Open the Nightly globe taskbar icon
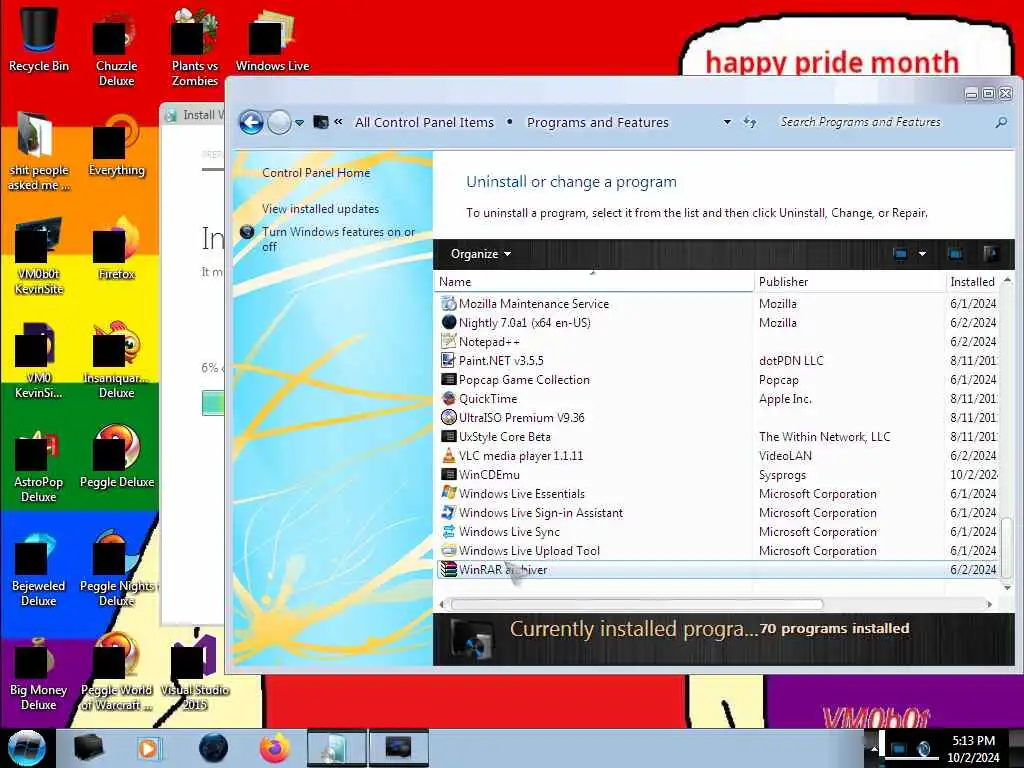The height and width of the screenshot is (768, 1024). click(213, 748)
